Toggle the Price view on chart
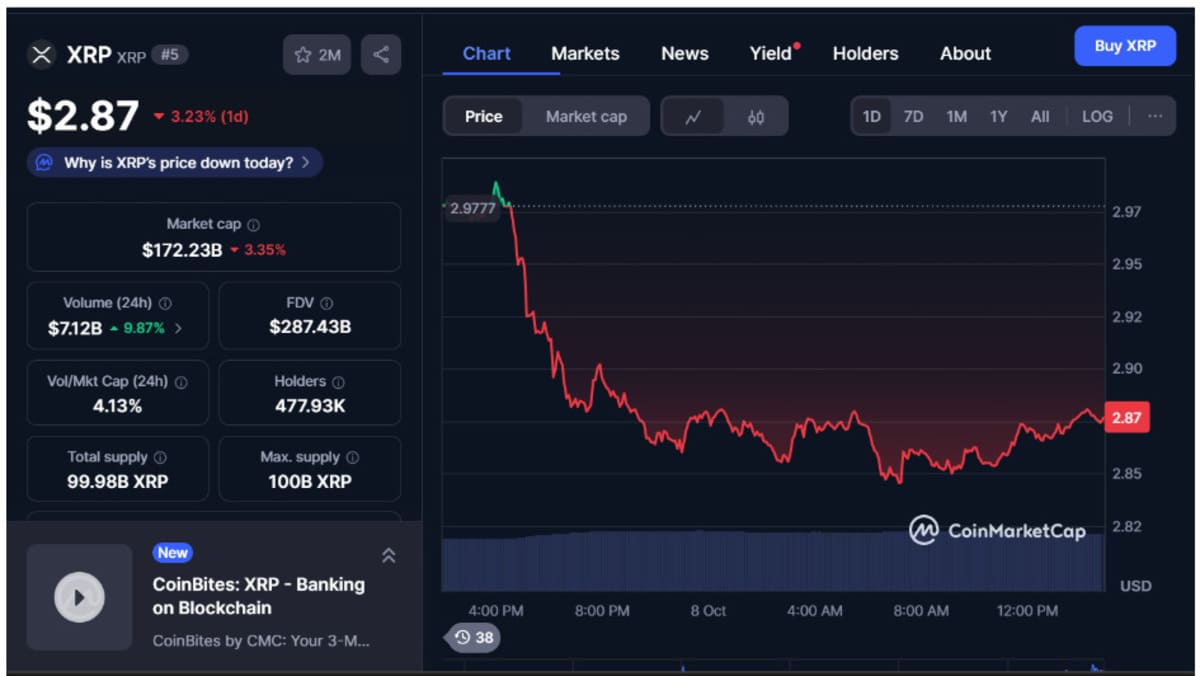The image size is (1200, 676). pyautogui.click(x=483, y=116)
